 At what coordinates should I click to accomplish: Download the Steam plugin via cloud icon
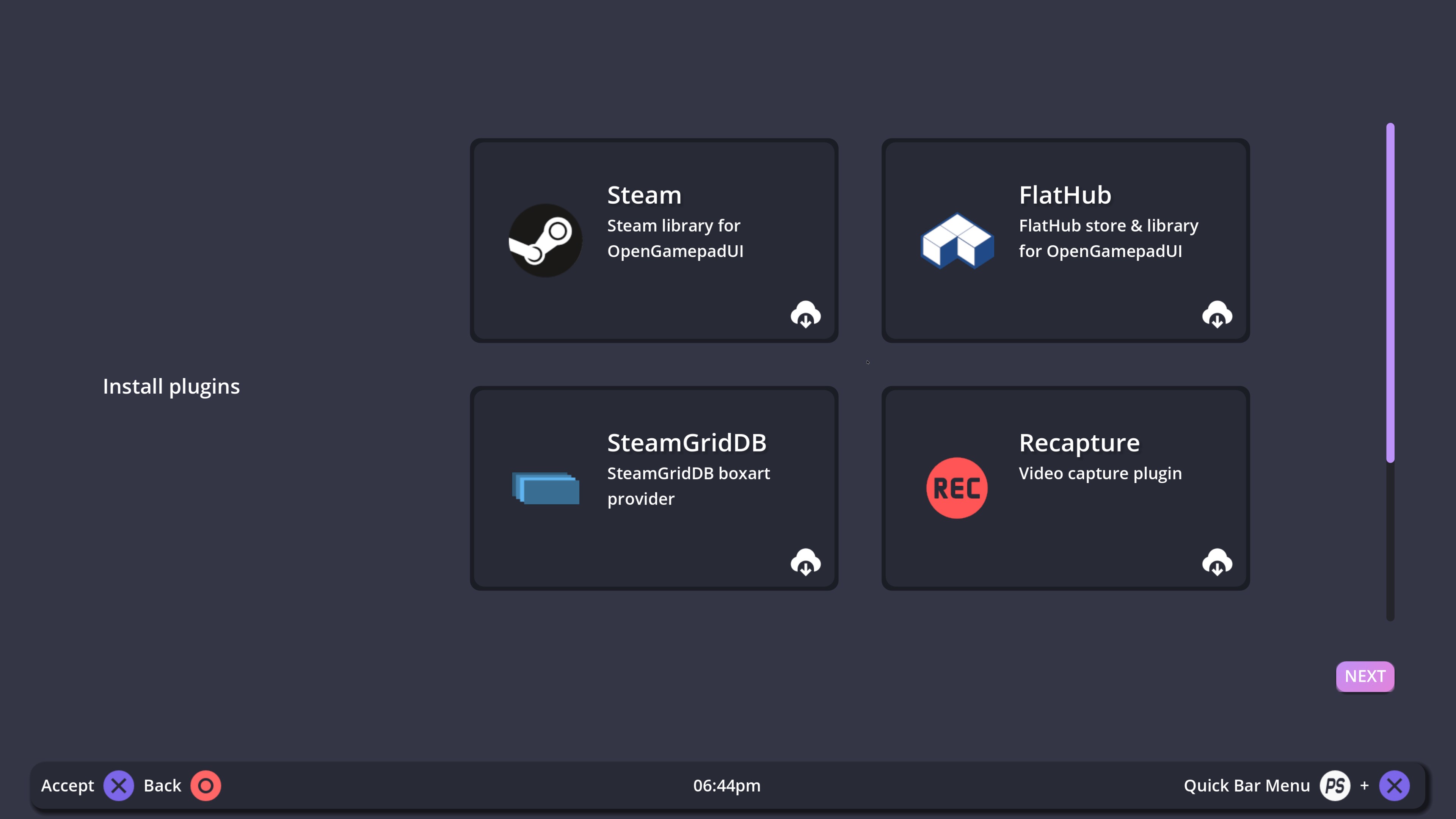pos(805,314)
